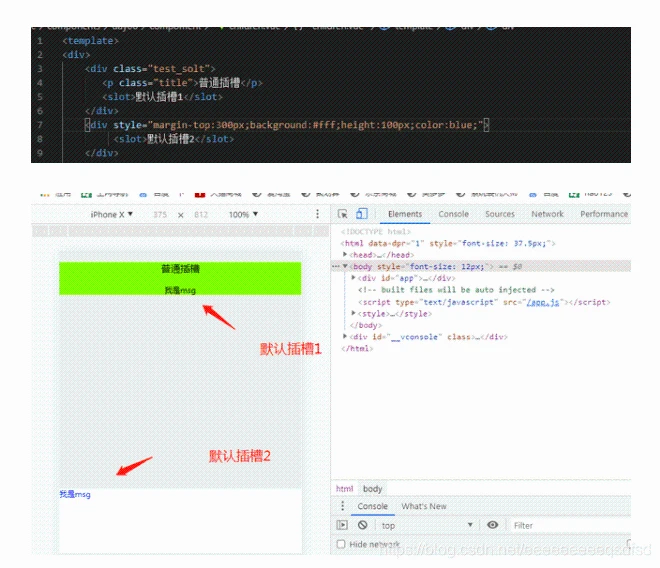Click the blue 我是msg text in page preview
Image resolution: width=660 pixels, height=568 pixels.
pos(75,494)
